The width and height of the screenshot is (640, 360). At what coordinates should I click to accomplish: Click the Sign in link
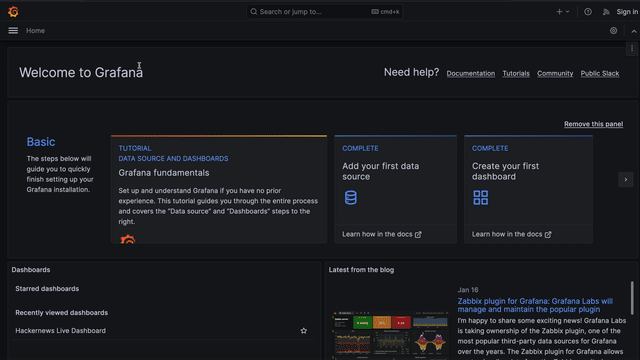coord(627,12)
